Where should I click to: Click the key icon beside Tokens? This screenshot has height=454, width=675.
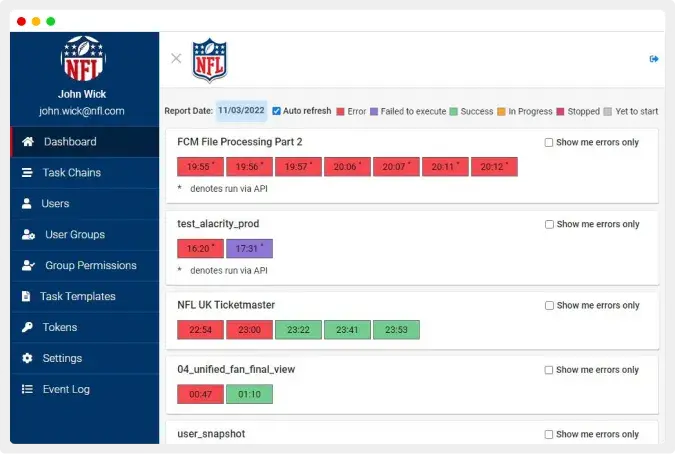point(27,327)
